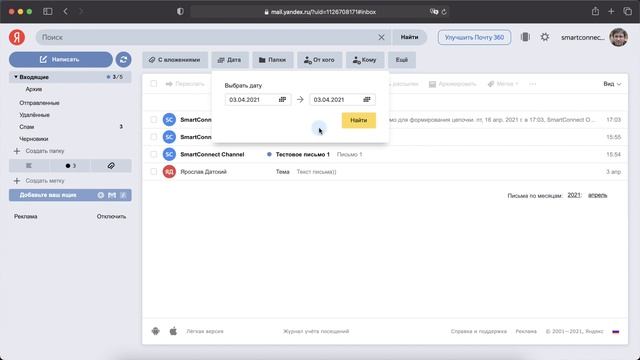Click the Переслать toolbar button
Image resolution: width=640 pixels, height=360 pixels.
[185, 84]
